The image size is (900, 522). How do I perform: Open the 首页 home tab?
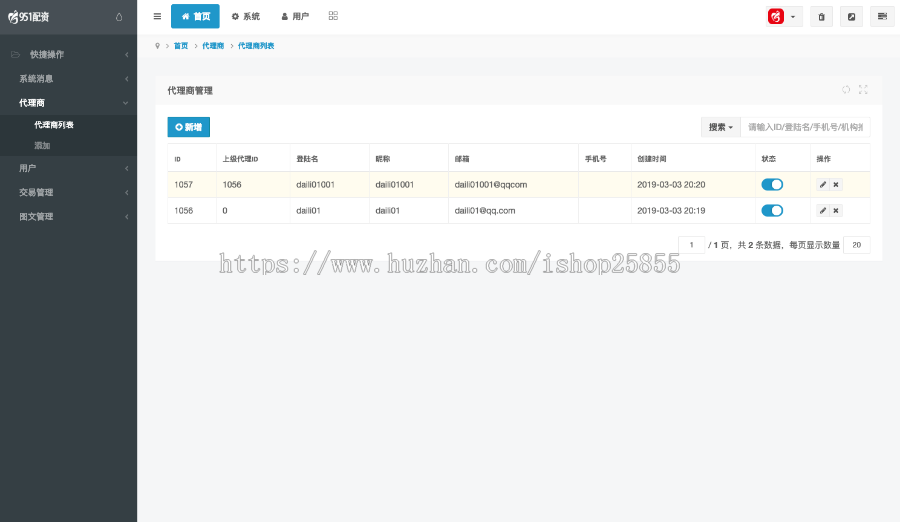click(195, 17)
